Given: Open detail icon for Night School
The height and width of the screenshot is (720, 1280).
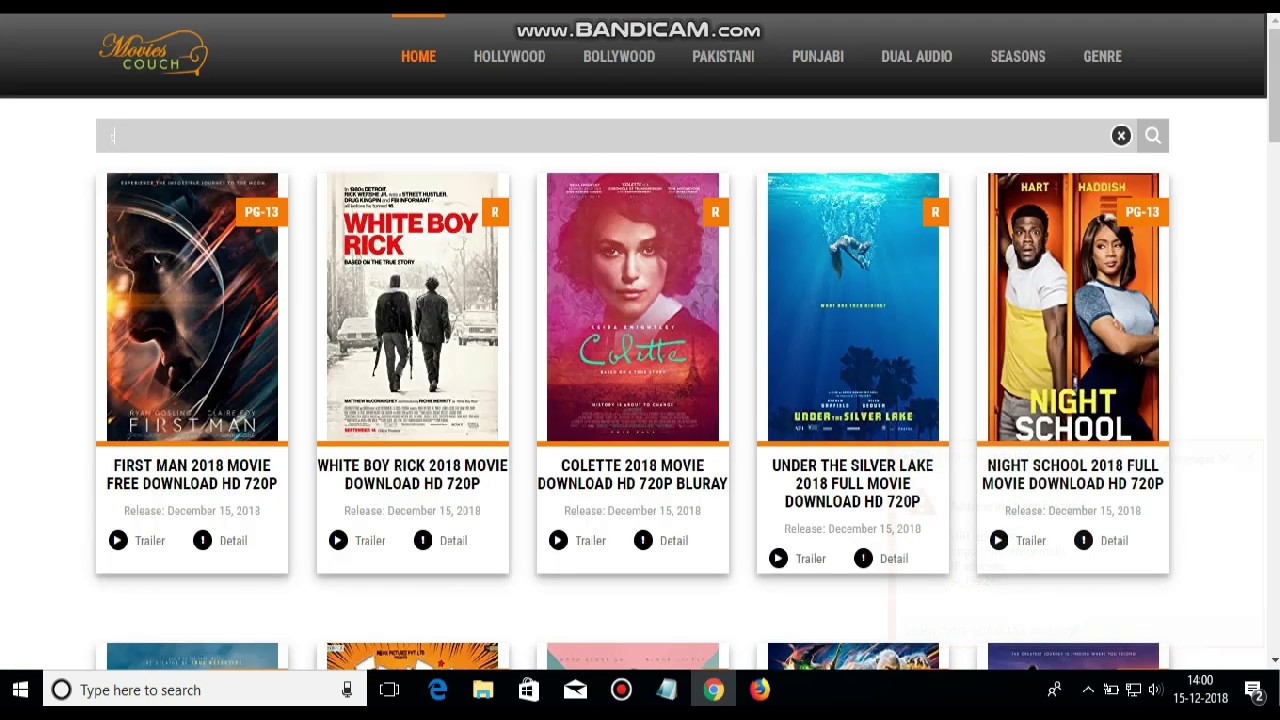Looking at the screenshot, I should click(x=1083, y=540).
